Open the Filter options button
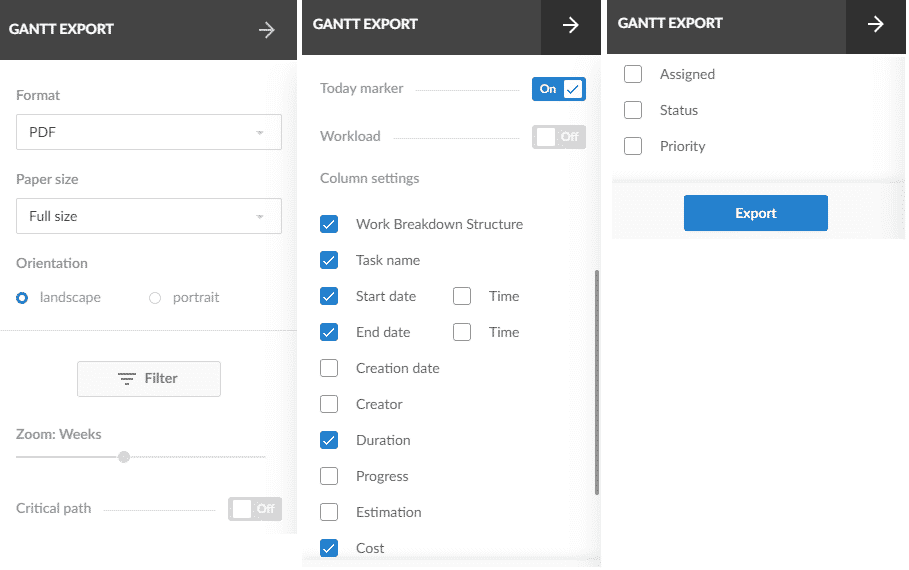The width and height of the screenshot is (909, 570). [149, 379]
